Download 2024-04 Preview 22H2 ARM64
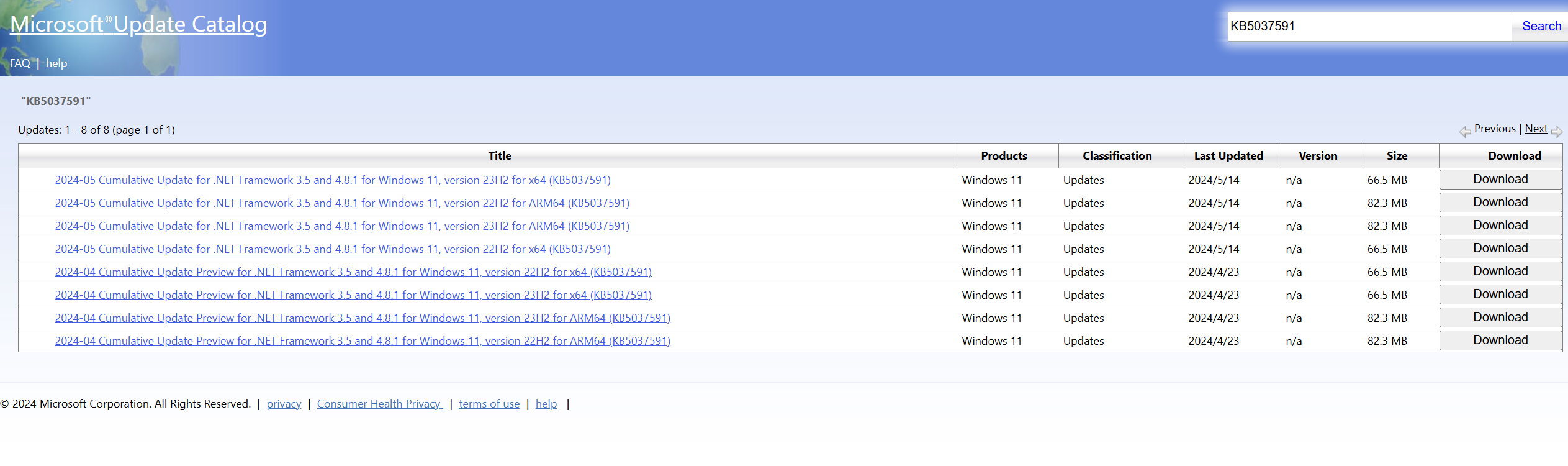This screenshot has width=1568, height=466. [1500, 340]
